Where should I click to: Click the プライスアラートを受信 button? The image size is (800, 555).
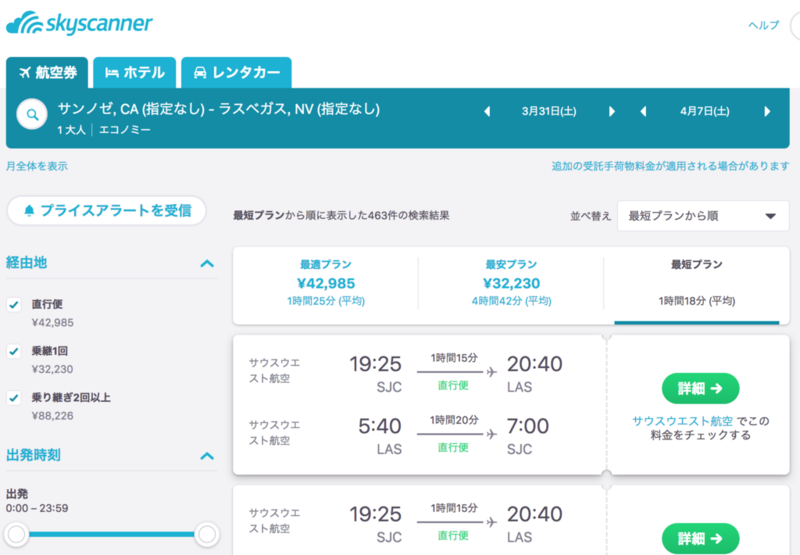107,211
